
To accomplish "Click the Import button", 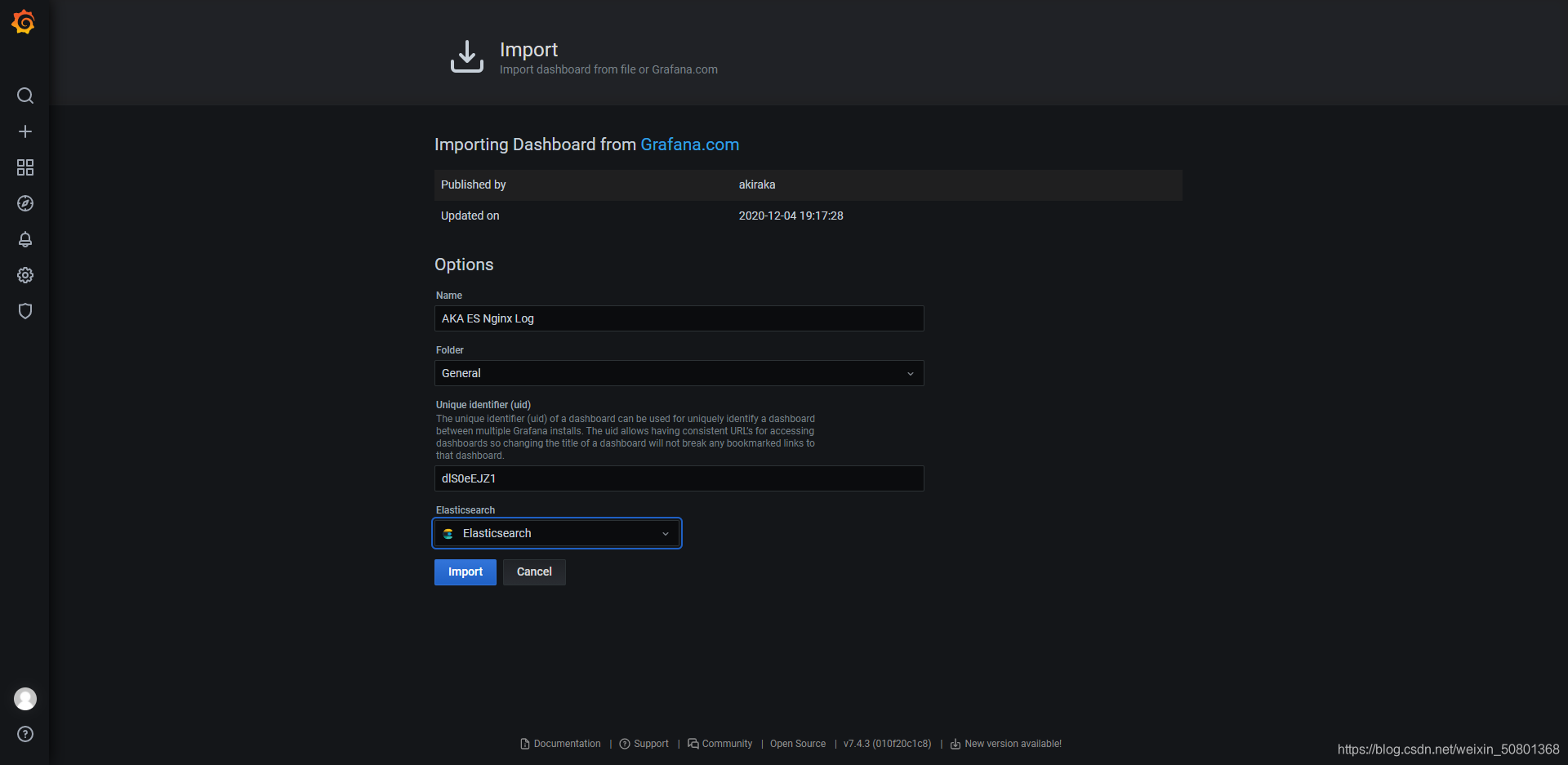I will 465,572.
